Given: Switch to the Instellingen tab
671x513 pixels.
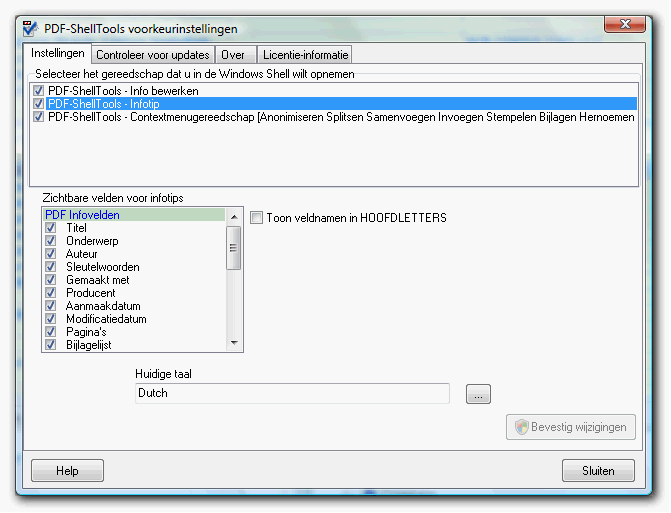Looking at the screenshot, I should (57, 53).
